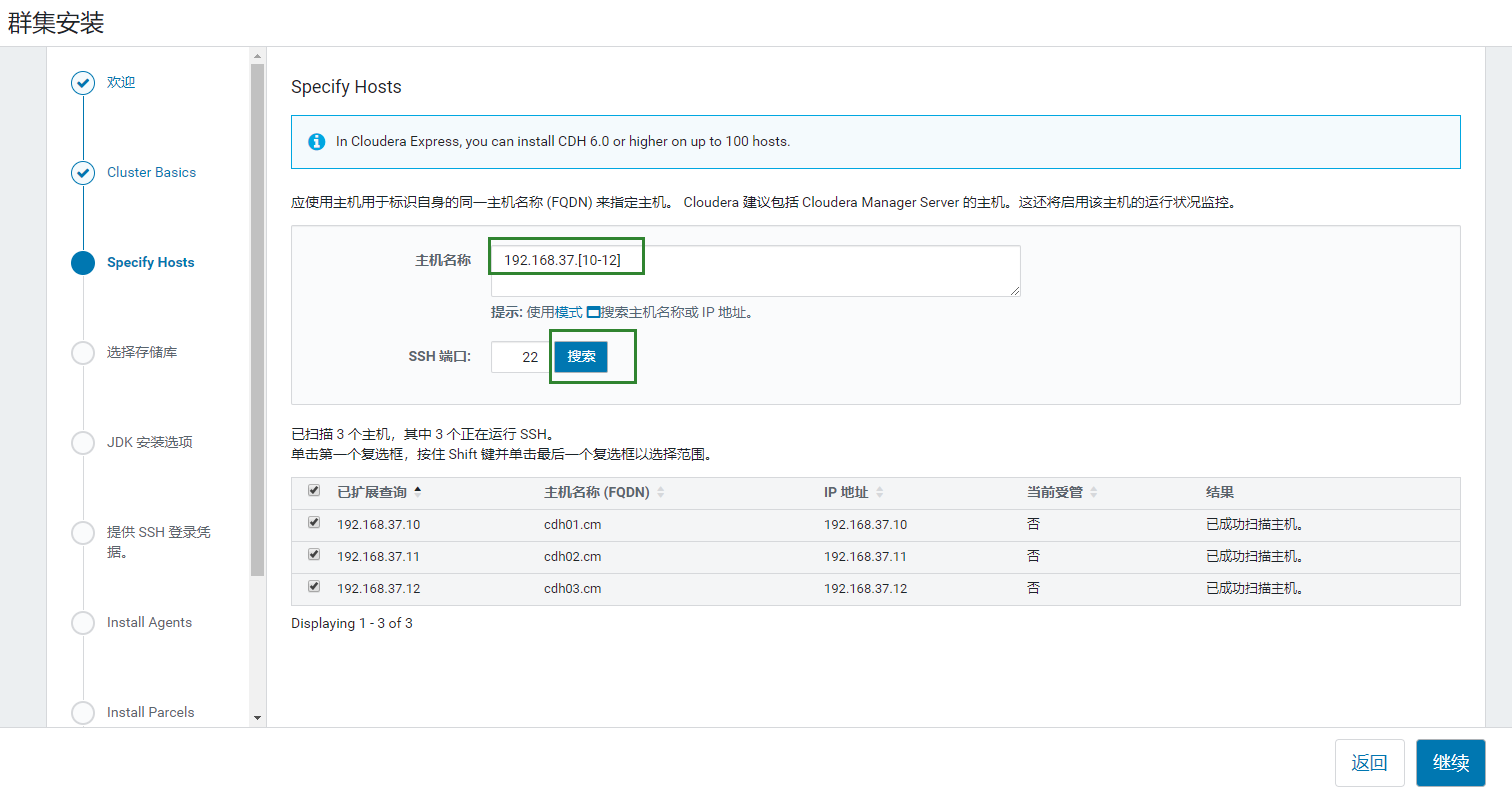
Task: Click the cdh01.cm hostname cell
Action: [572, 524]
